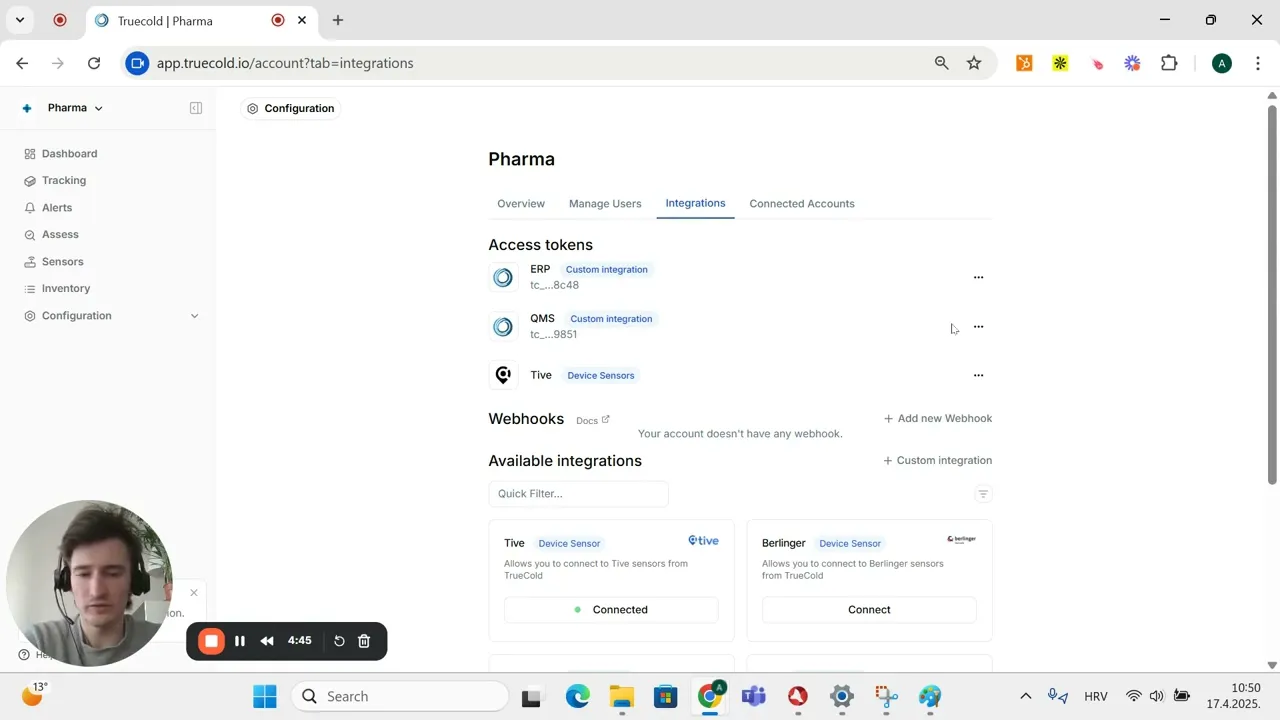Open Microsoft Teams from taskbar
1280x720 pixels.
pyautogui.click(x=753, y=697)
